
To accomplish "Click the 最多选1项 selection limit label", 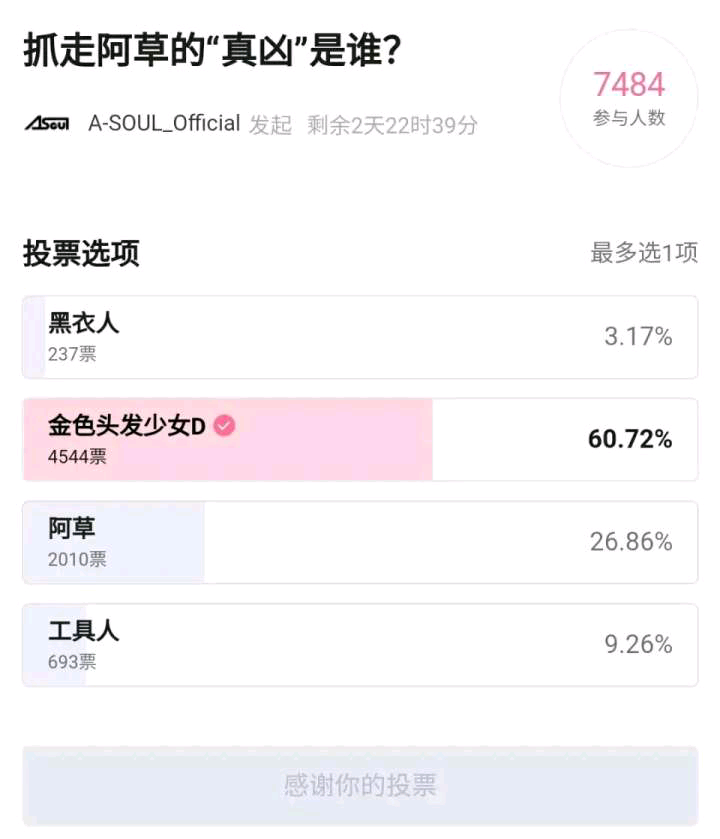I will click(x=643, y=253).
